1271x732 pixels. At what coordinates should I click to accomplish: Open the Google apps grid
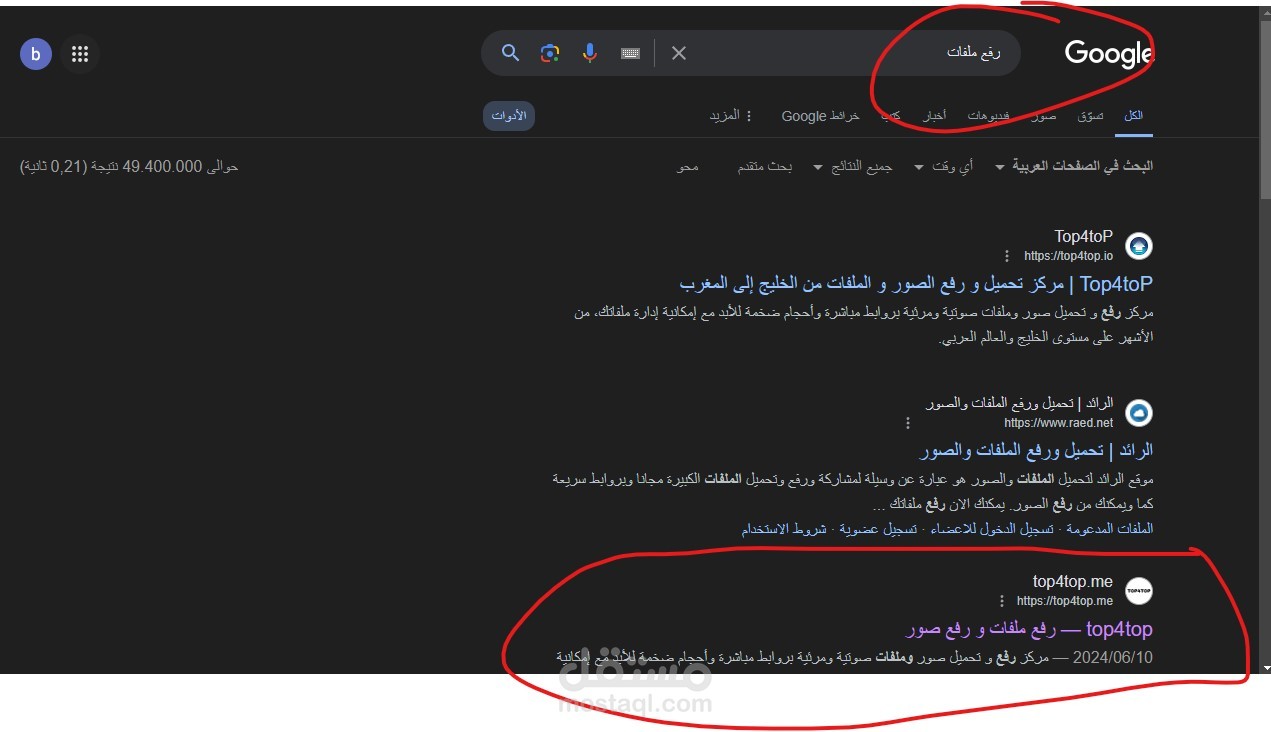[x=80, y=54]
